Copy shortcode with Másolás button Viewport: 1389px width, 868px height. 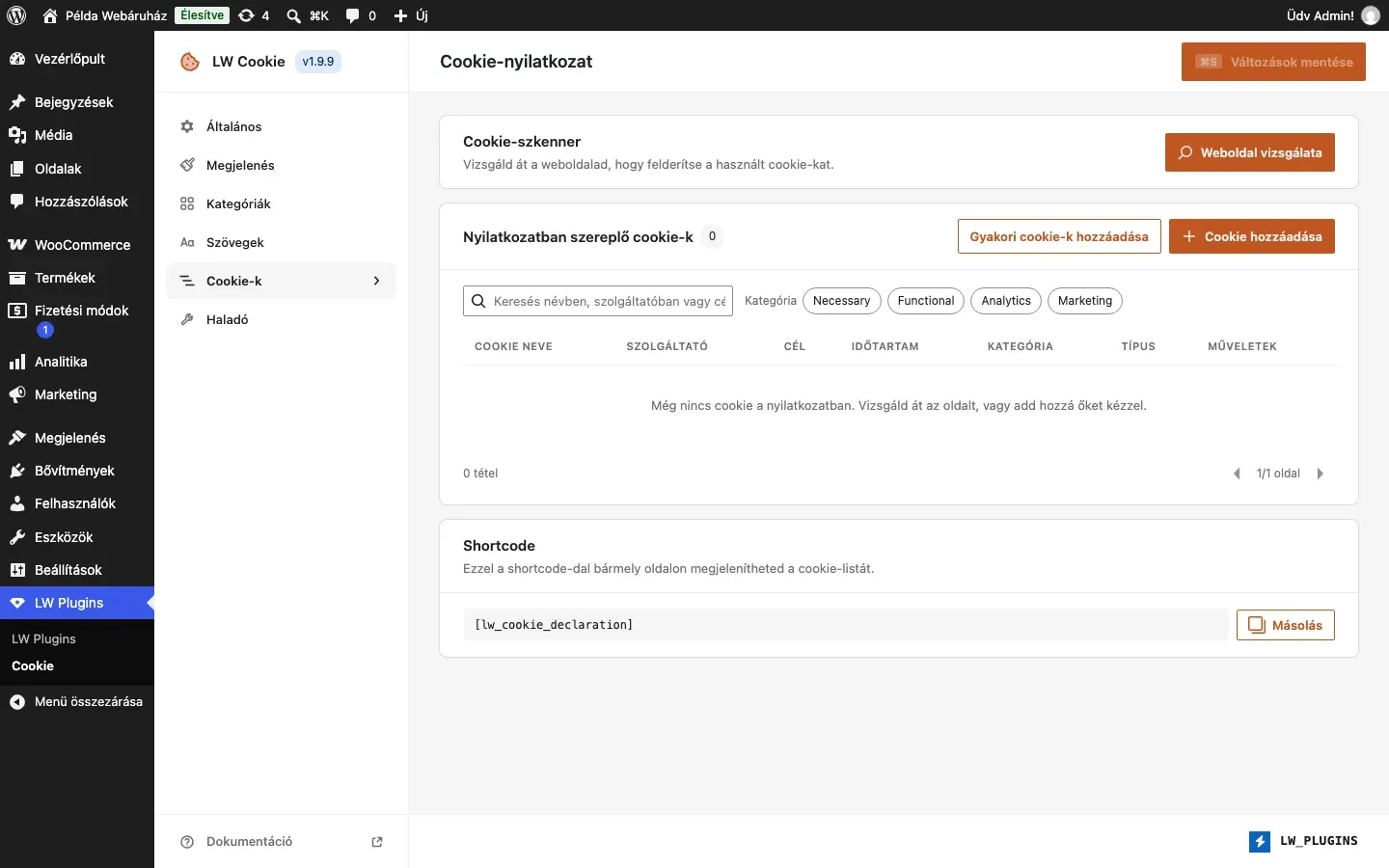(x=1286, y=625)
